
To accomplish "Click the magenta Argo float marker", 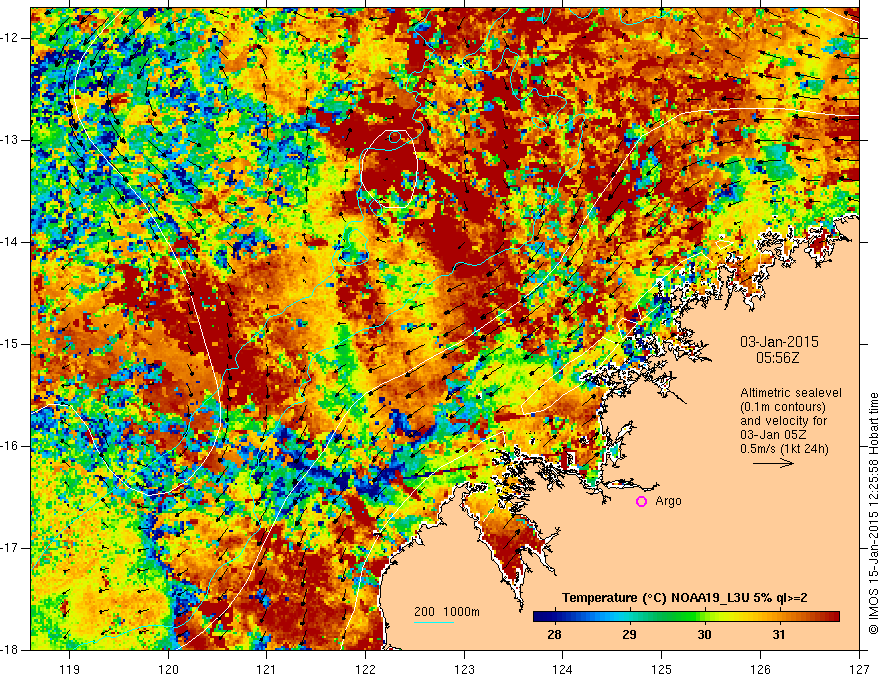I will [641, 502].
